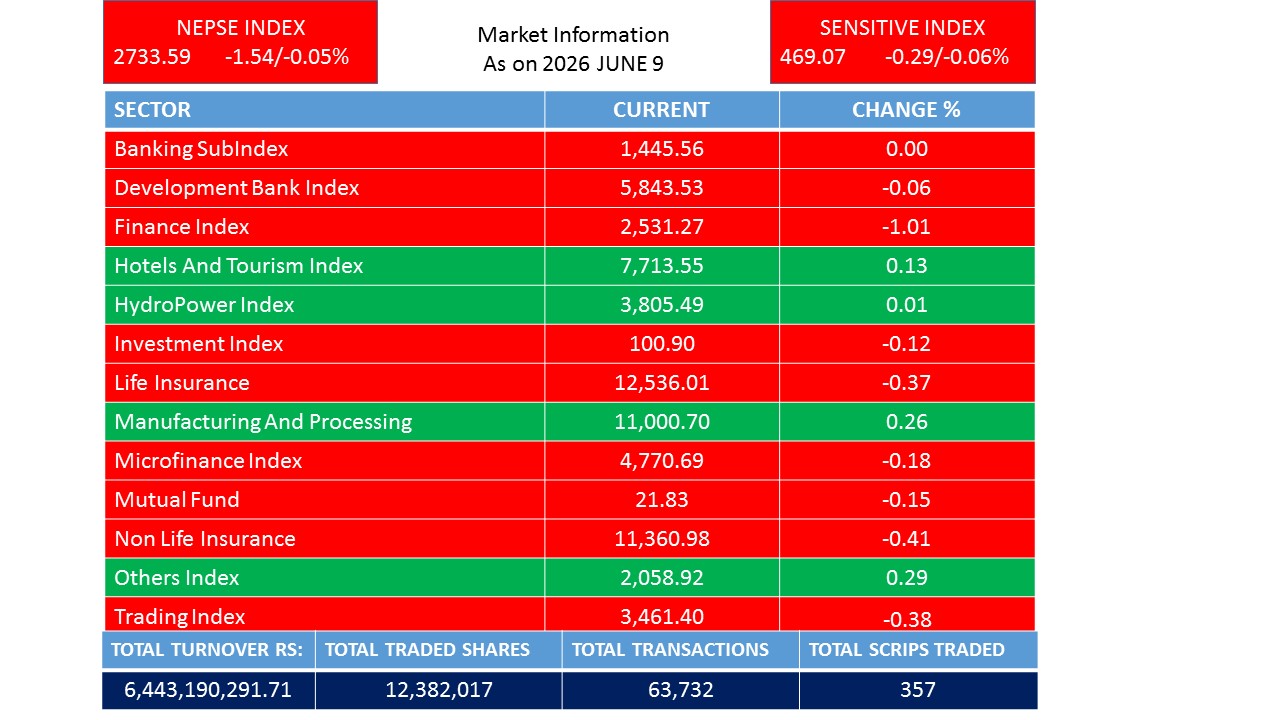1280x720 pixels.
Task: Click HydroPower Index current value 3,805.49
Action: coord(662,305)
